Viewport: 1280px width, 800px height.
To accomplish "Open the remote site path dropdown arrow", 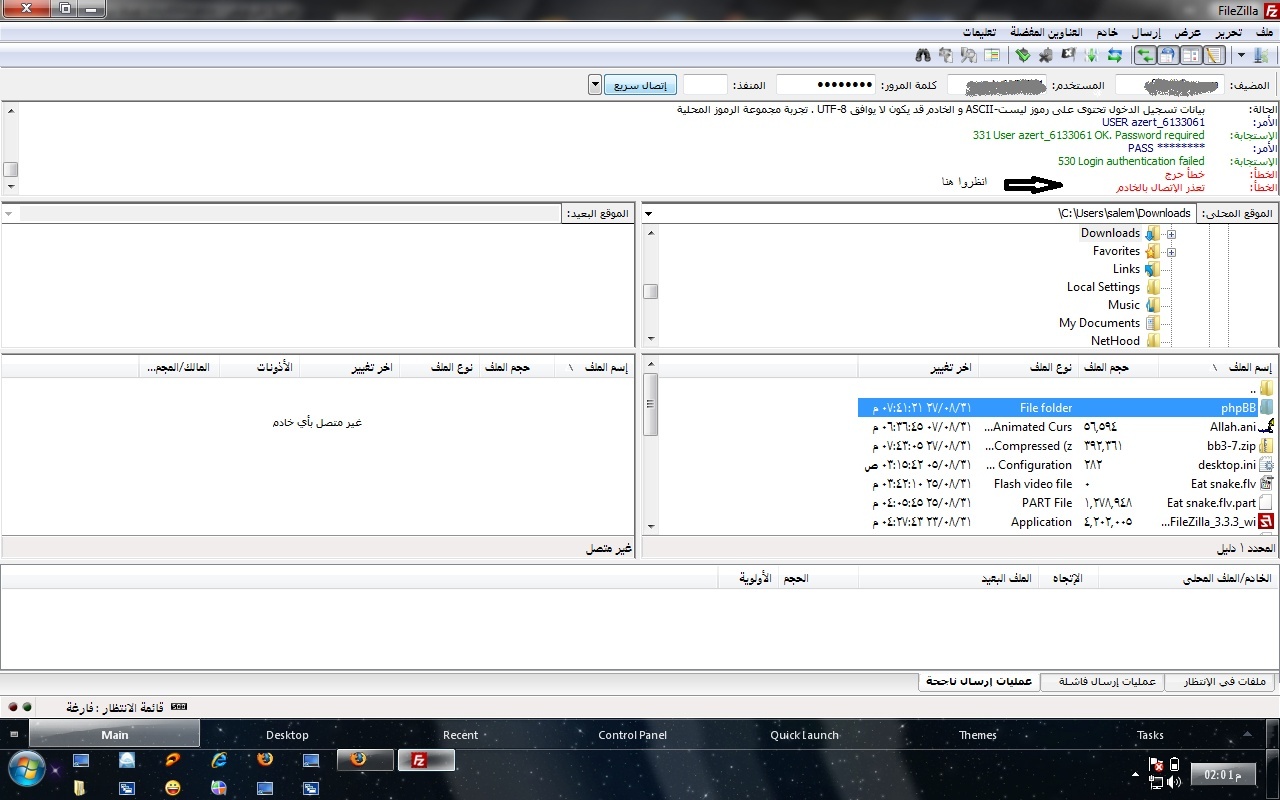I will (10, 213).
